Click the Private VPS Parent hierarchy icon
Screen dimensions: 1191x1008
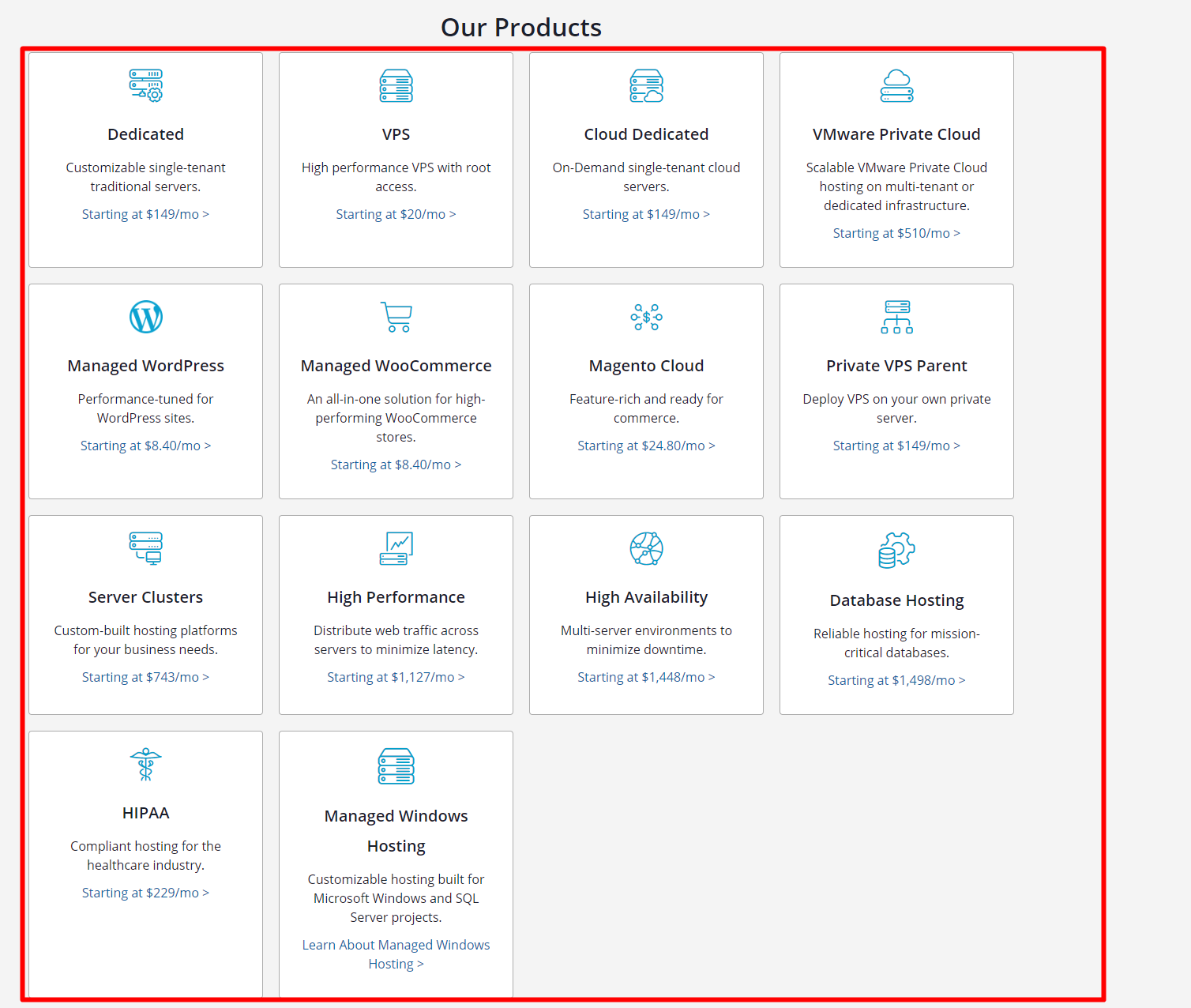tap(896, 317)
